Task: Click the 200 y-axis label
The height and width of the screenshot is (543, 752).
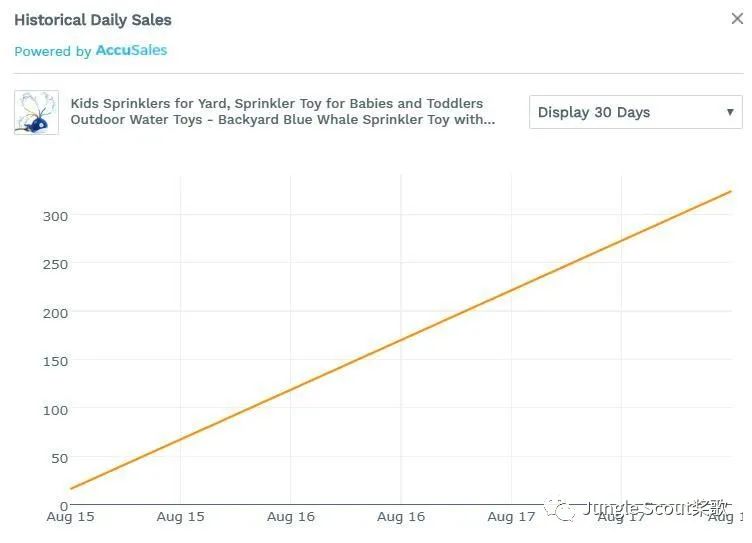Action: 55,313
